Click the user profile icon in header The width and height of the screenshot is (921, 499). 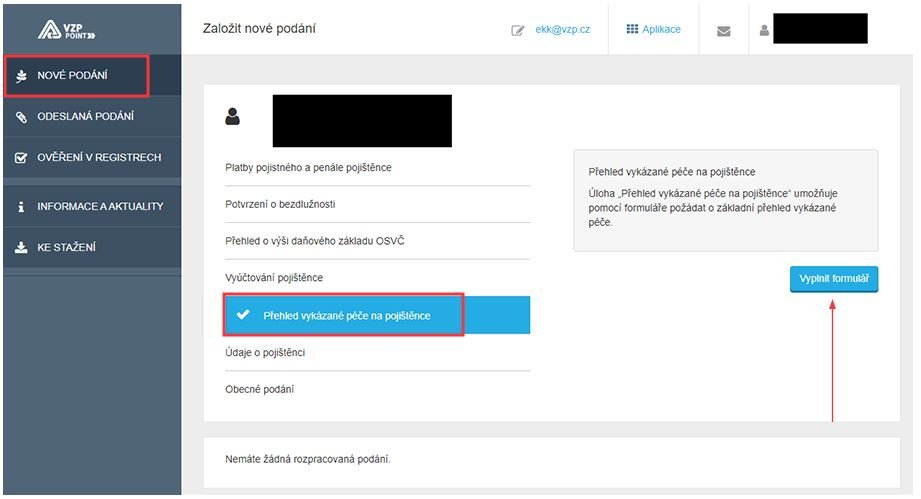(x=764, y=30)
